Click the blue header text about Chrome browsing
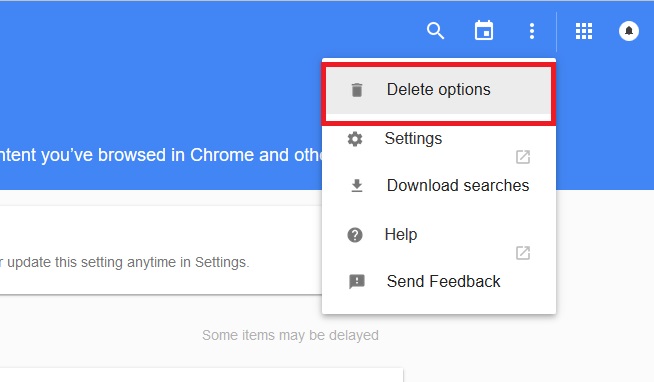Screen dimensions: 654x382 coord(161,155)
